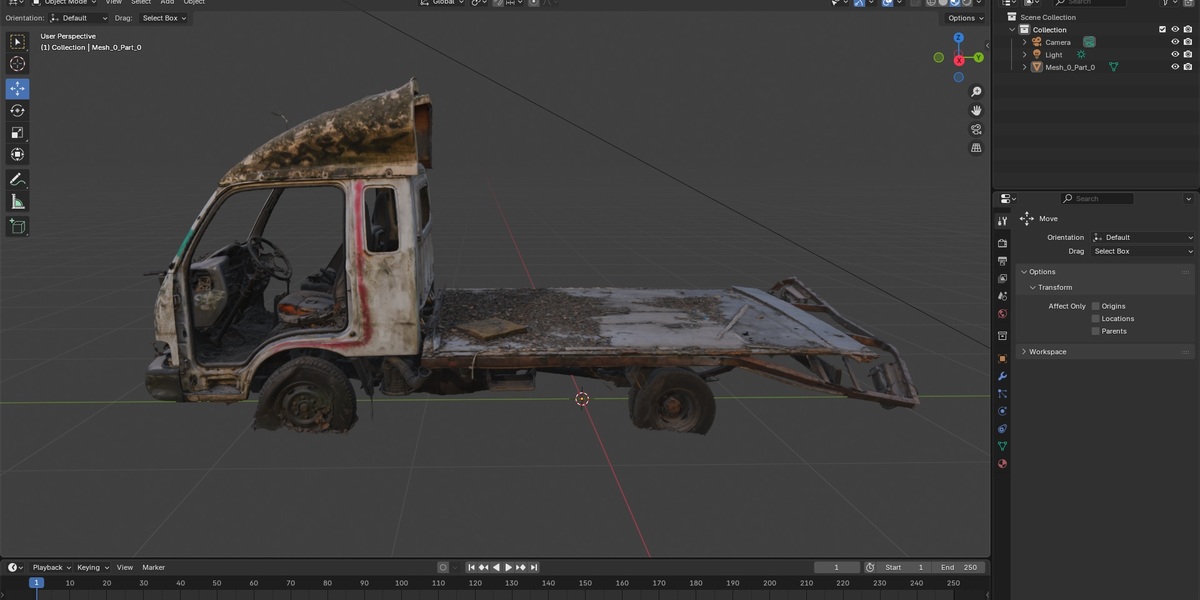The height and width of the screenshot is (600, 1200).
Task: Activate the Add Cube tool
Action: click(x=17, y=227)
